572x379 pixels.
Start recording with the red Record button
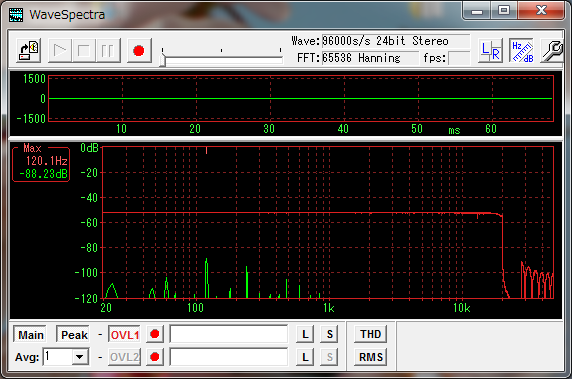click(x=139, y=51)
